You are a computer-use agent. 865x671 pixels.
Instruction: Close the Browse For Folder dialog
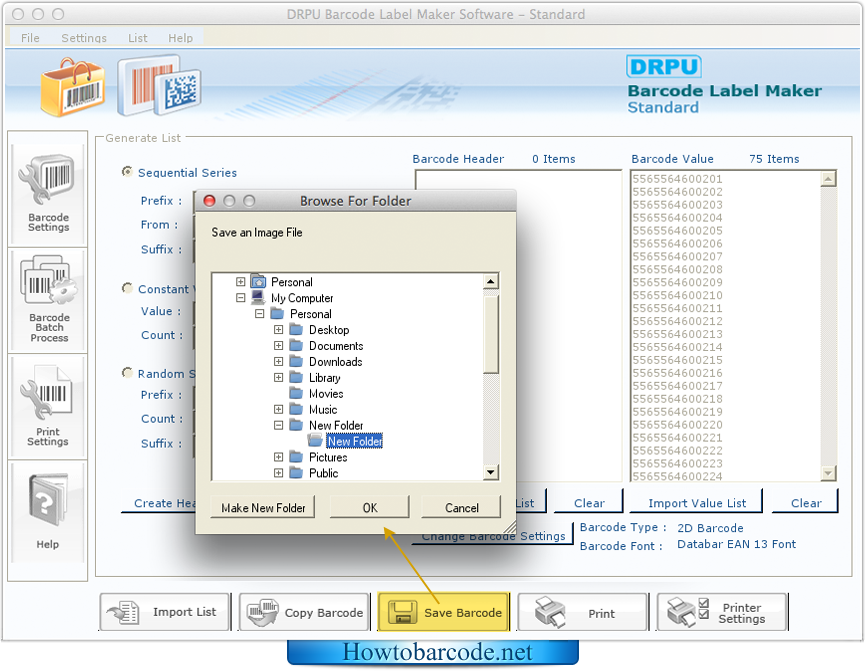point(210,201)
